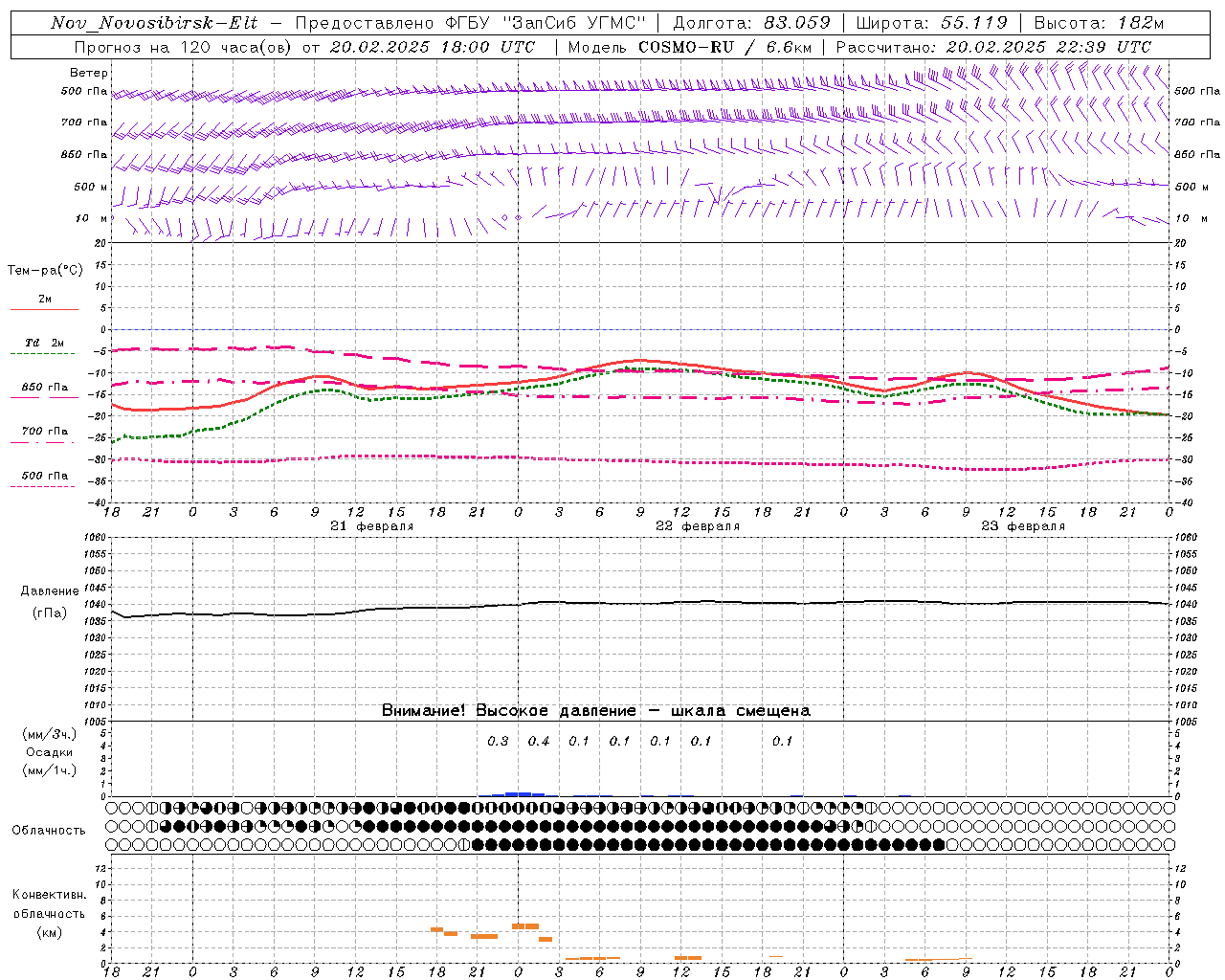Click the Модель COSMO-RU / 6.6км label
The width and height of the screenshot is (1225, 980).
pyautogui.click(x=689, y=47)
